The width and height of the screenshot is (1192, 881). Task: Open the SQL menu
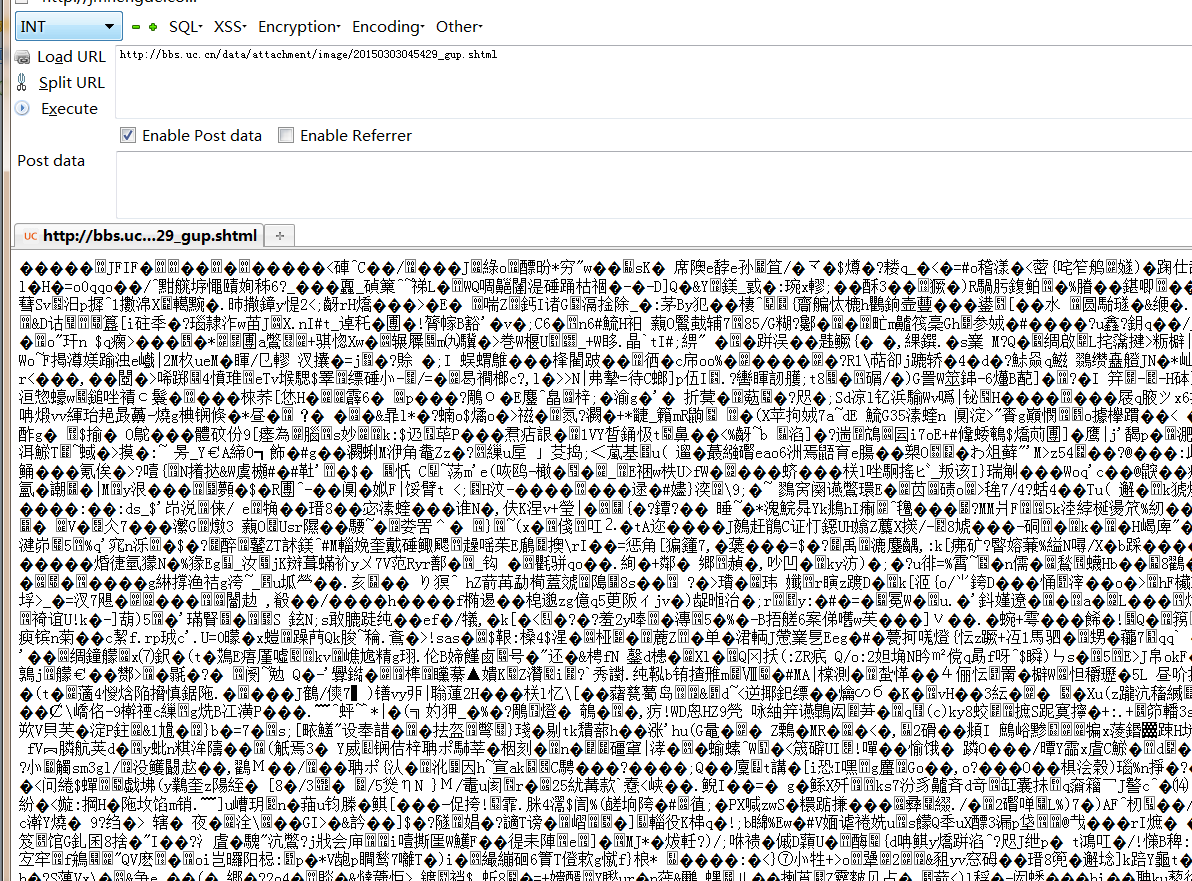185,27
